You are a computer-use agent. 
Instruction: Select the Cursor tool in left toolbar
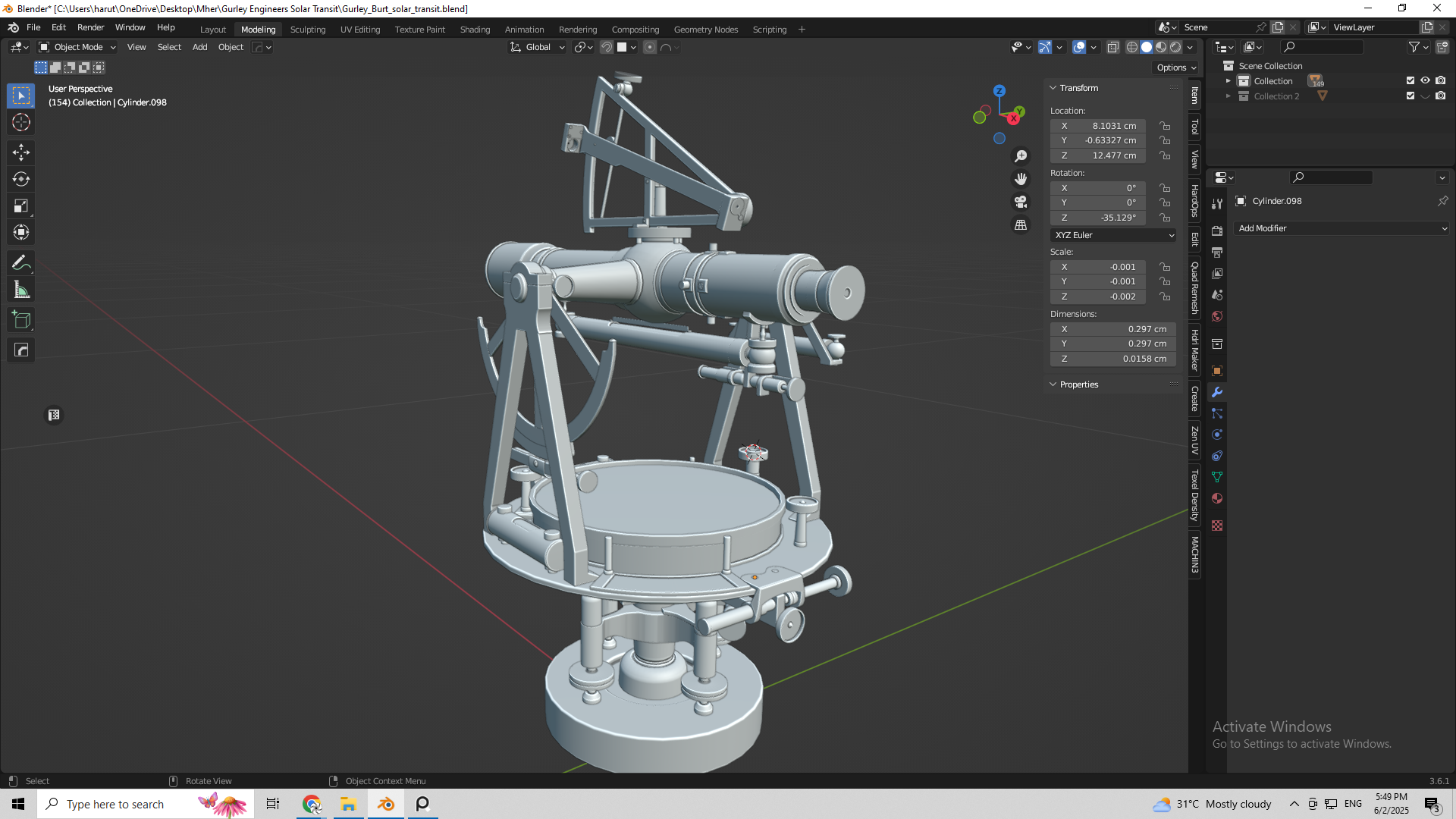(x=21, y=123)
